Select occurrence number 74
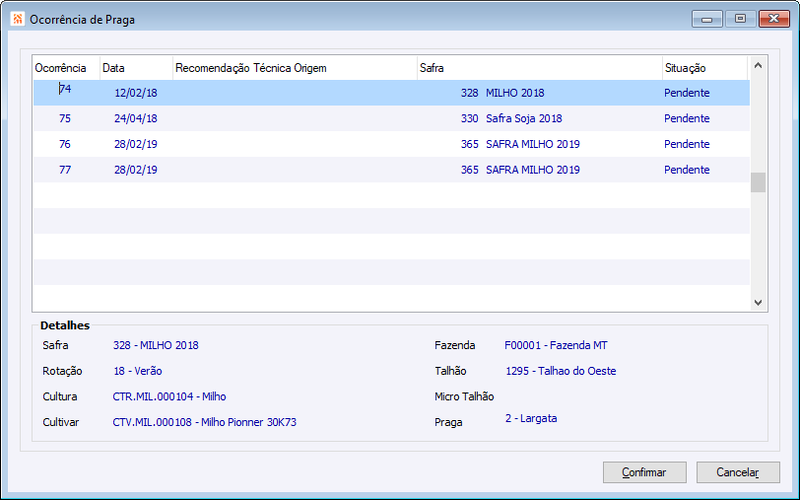The height and width of the screenshot is (500, 800). coord(65,89)
